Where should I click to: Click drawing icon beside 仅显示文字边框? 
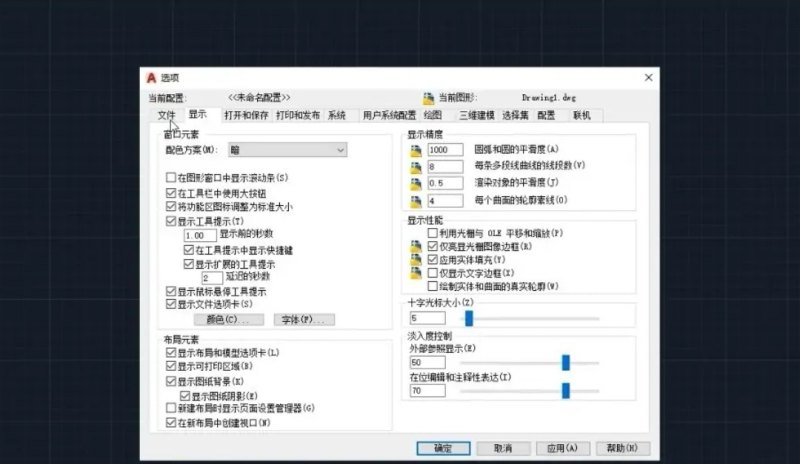(x=416, y=273)
